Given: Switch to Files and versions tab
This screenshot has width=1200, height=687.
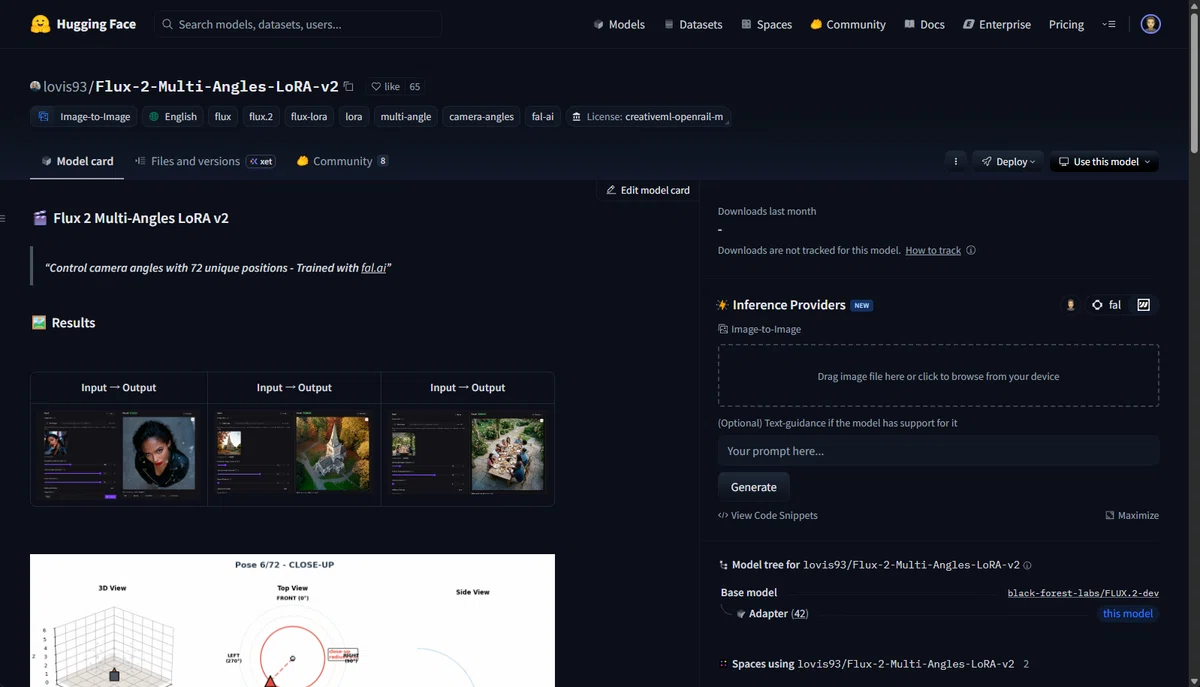Looking at the screenshot, I should pyautogui.click(x=204, y=161).
